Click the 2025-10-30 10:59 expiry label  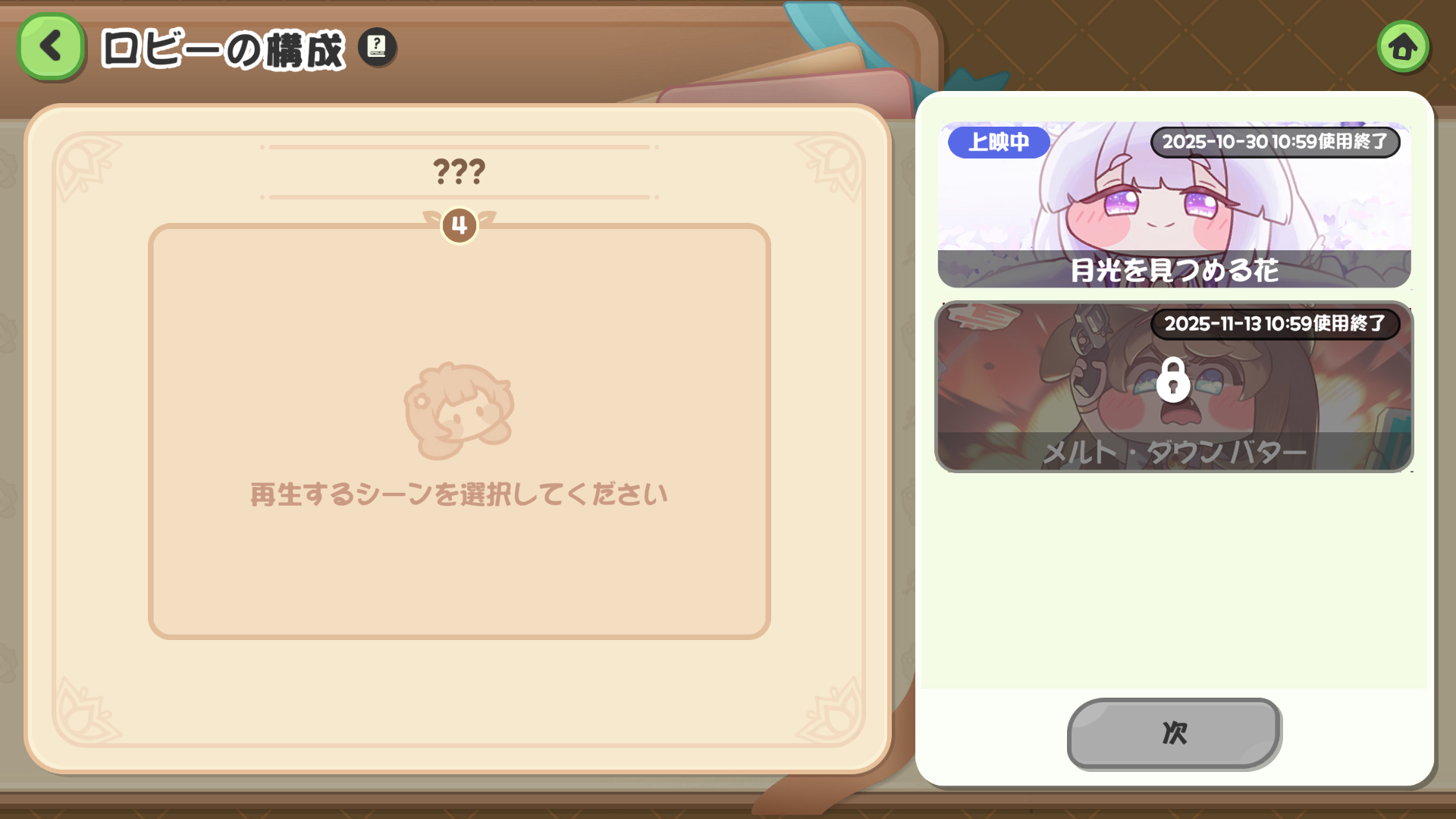[1275, 142]
